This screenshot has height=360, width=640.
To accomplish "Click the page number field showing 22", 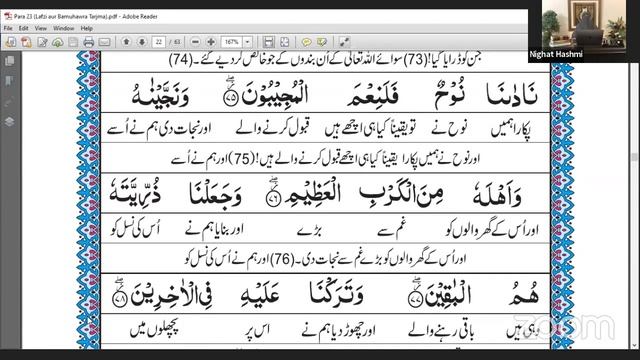I will coord(159,42).
